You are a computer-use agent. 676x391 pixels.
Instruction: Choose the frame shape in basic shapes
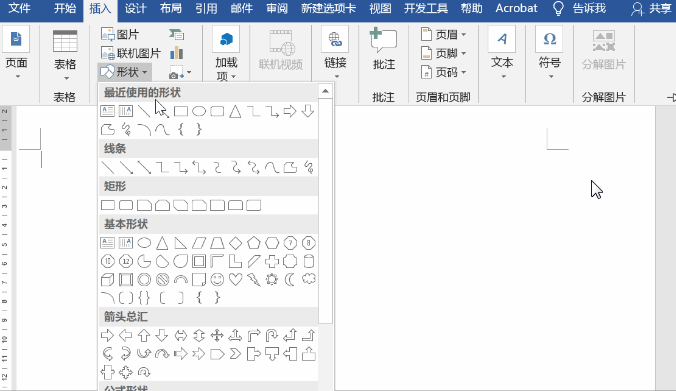tap(199, 261)
